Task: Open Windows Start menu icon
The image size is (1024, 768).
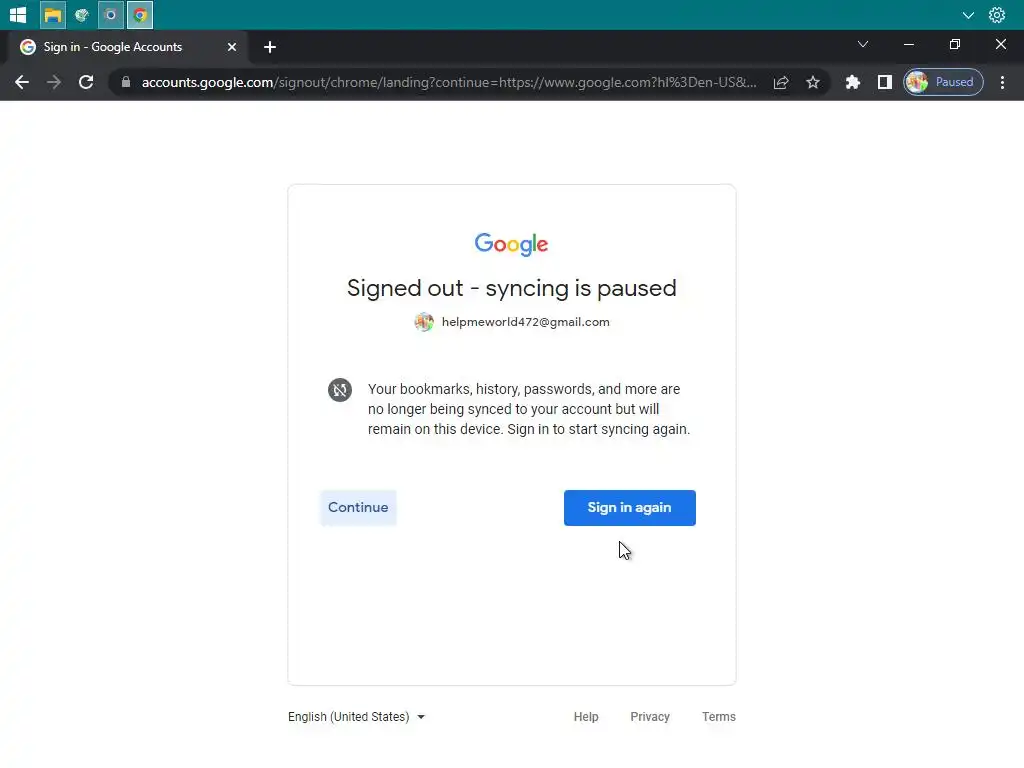Action: 18,15
